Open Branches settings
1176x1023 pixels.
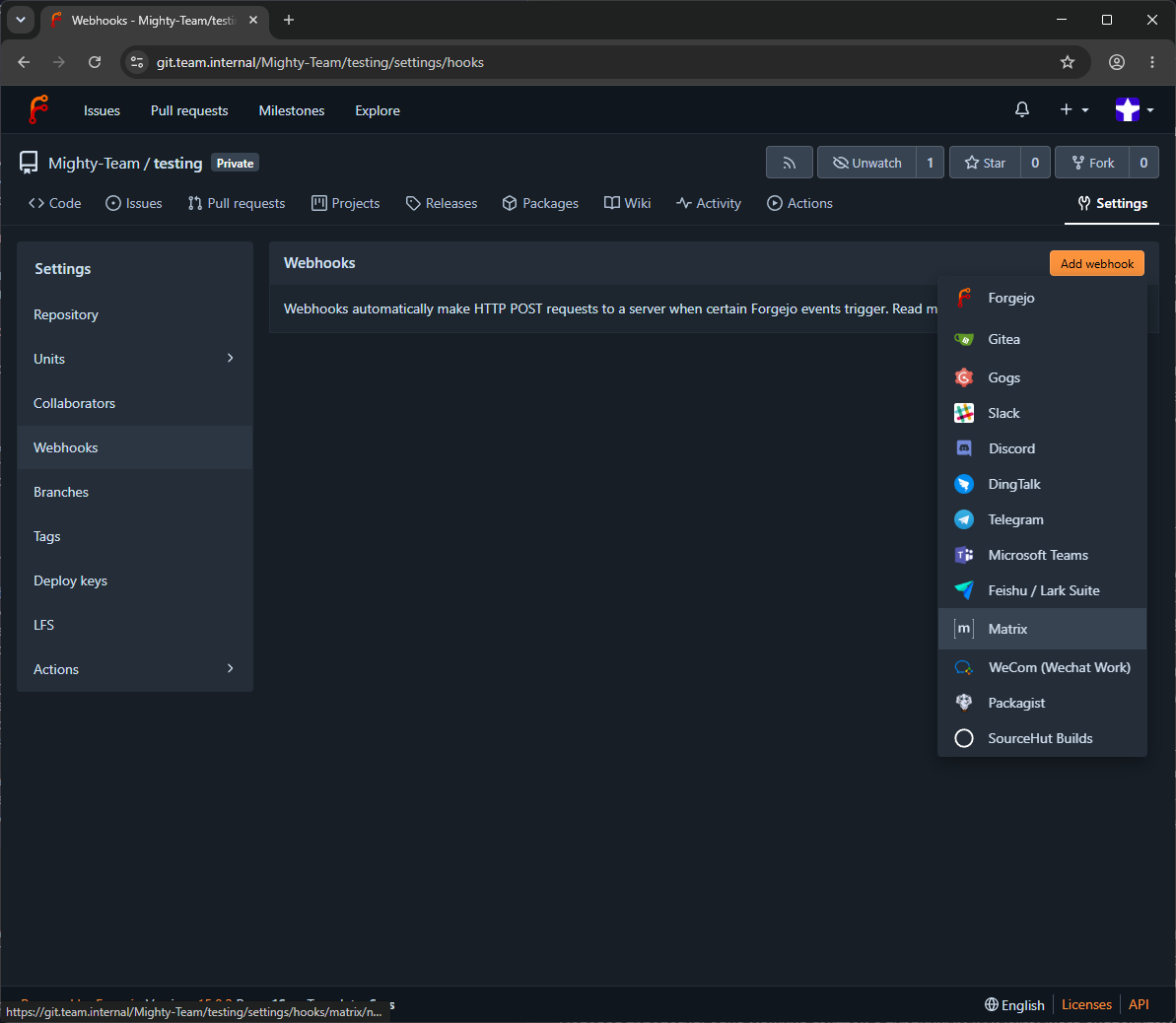(135, 492)
